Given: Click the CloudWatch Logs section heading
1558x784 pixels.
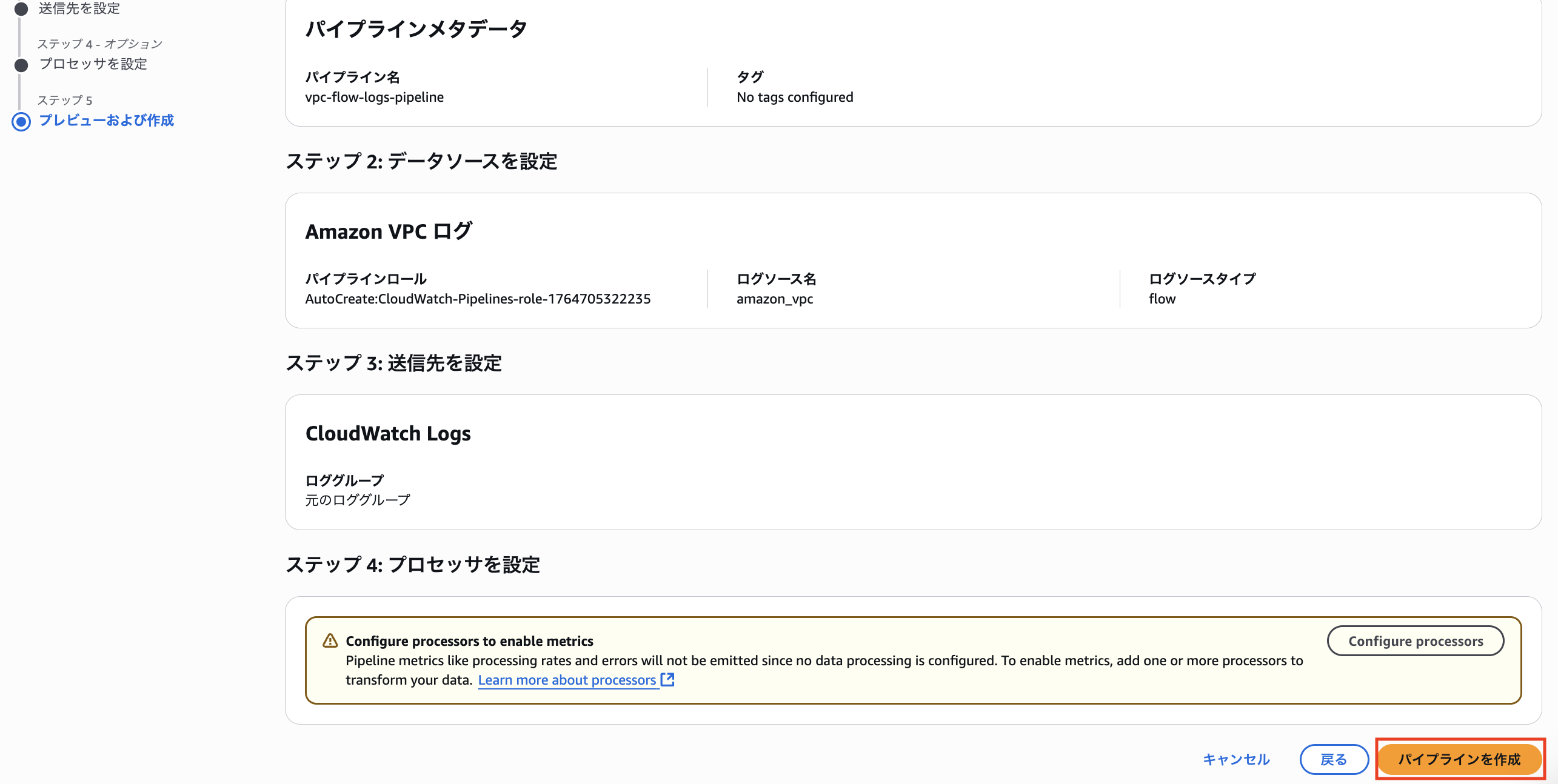Looking at the screenshot, I should click(x=388, y=433).
